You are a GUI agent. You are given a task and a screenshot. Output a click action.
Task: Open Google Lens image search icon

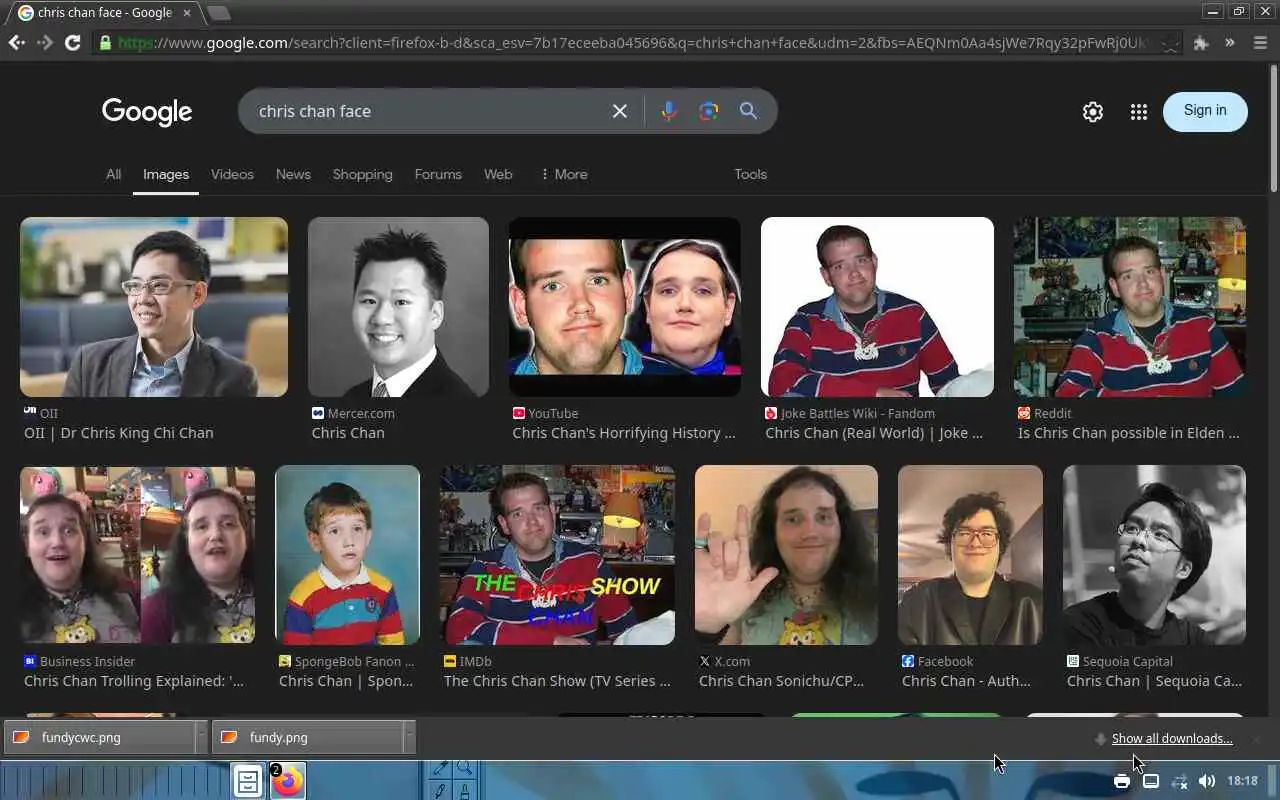tap(709, 111)
